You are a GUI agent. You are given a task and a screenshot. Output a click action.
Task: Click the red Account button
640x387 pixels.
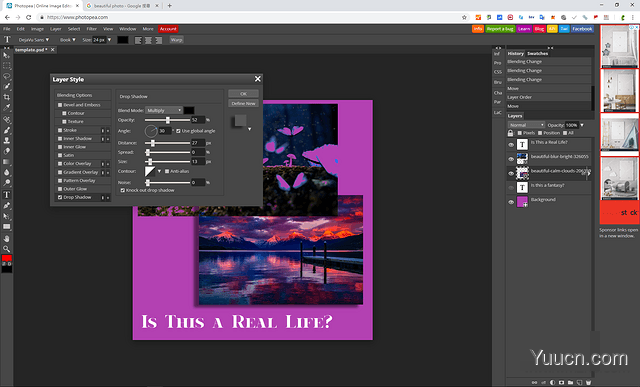coord(168,29)
